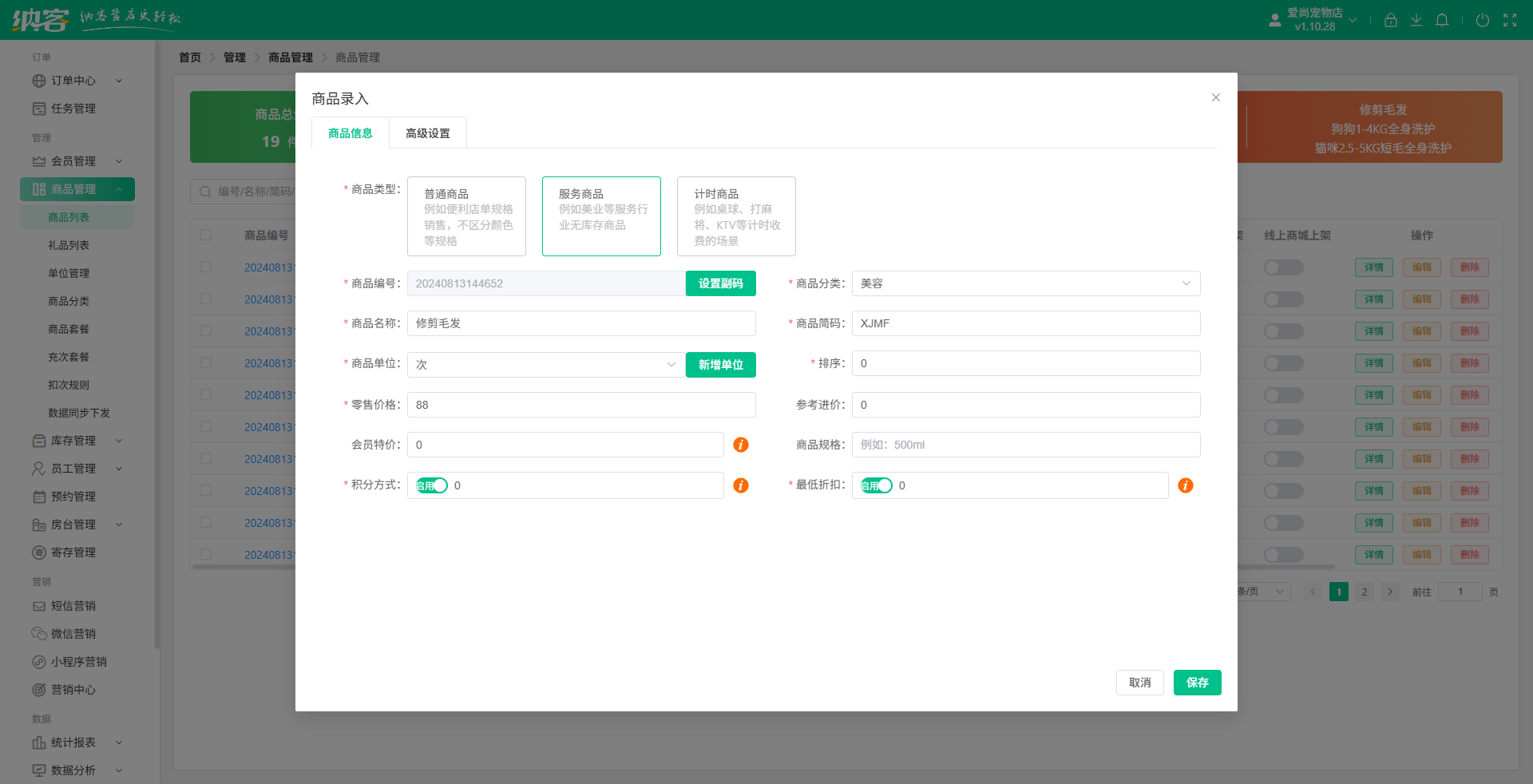This screenshot has width=1533, height=784.
Task: Click the 取消 button
Action: coord(1140,683)
